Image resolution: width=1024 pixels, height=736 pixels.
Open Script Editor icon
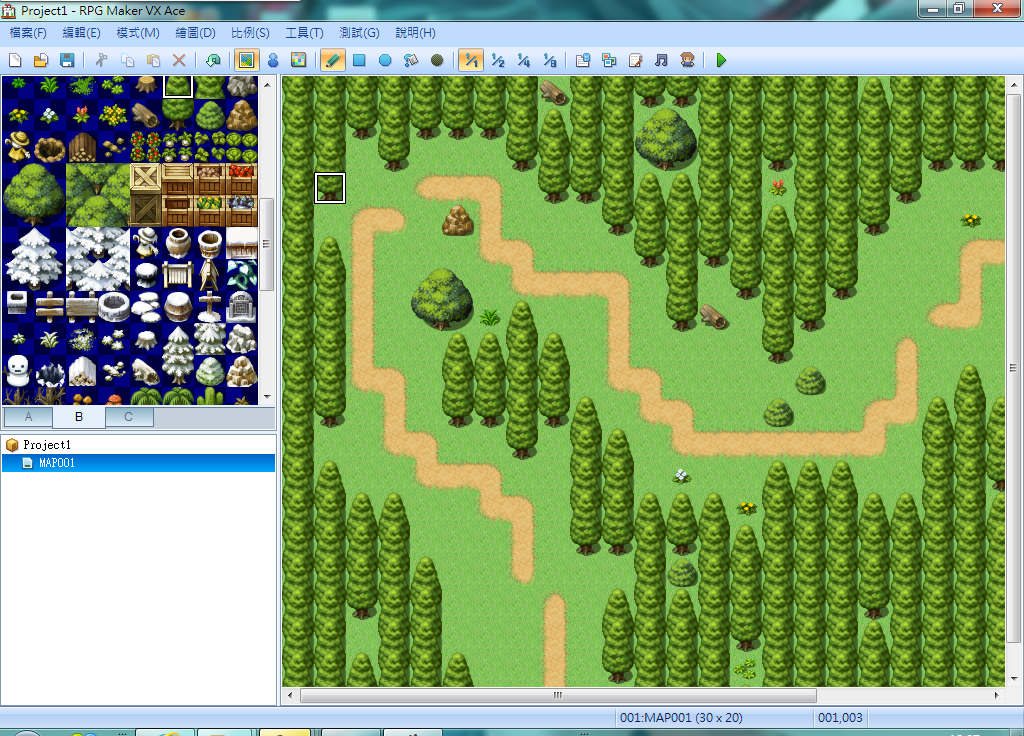(635, 61)
